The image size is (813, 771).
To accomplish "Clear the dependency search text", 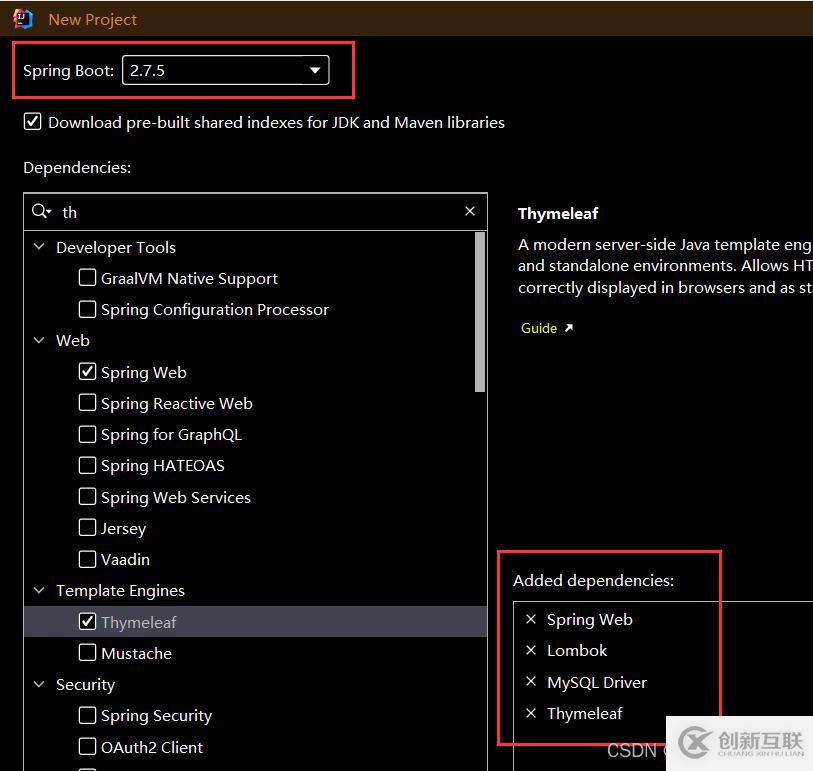I will pos(470,211).
